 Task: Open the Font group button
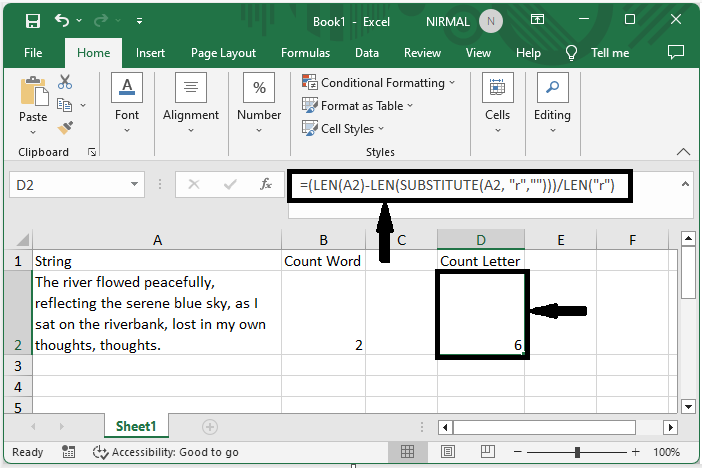127,103
